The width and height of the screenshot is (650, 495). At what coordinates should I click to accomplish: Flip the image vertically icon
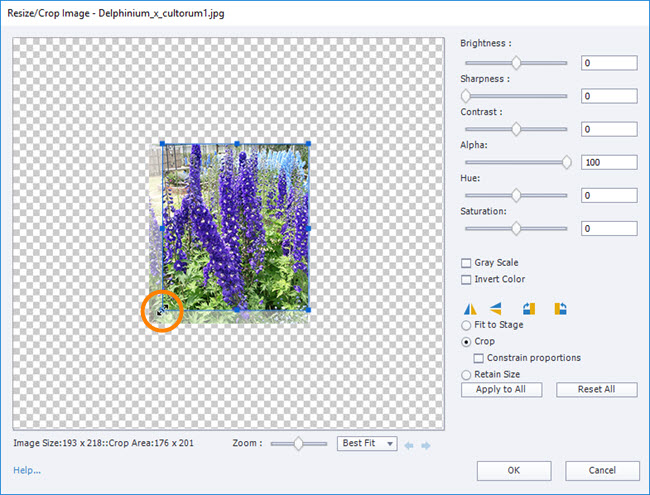point(495,309)
